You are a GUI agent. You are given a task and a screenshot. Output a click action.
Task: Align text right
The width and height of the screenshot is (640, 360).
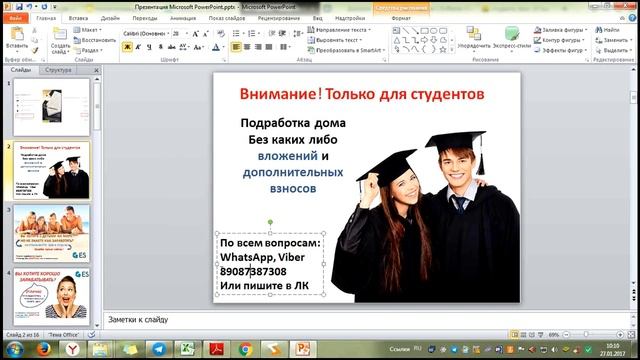[258, 47]
